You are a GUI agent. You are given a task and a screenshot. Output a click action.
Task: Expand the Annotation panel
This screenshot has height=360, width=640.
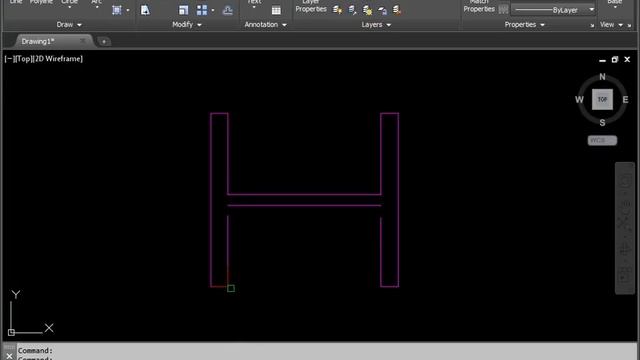tap(265, 25)
